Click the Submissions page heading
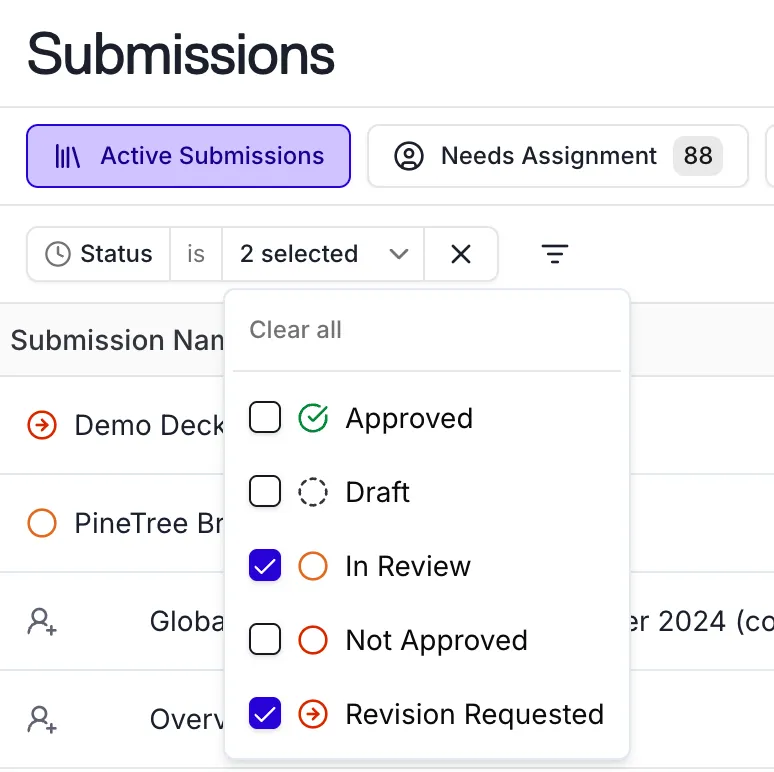Screen dimensions: 774x772 coord(181,54)
